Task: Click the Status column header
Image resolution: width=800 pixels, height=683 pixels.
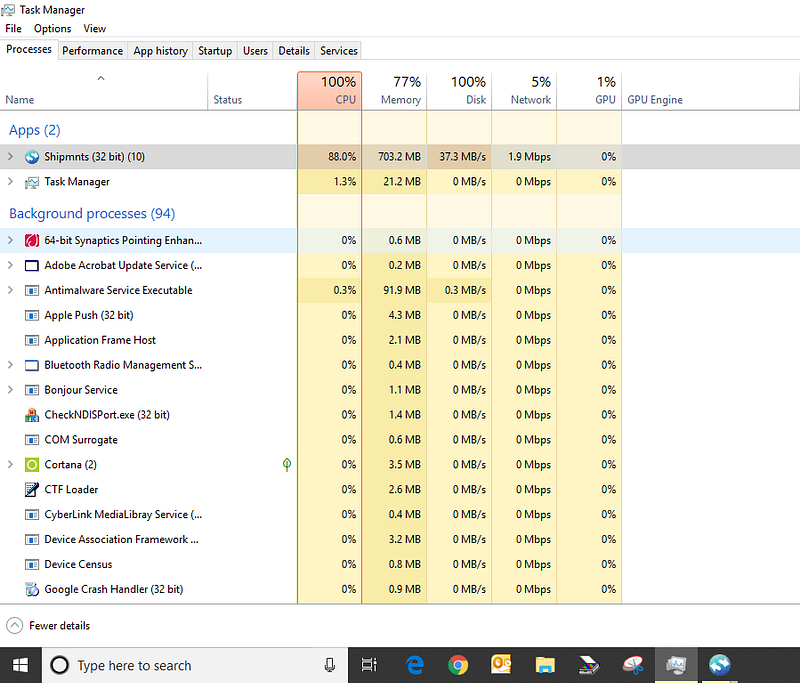Action: click(x=252, y=91)
